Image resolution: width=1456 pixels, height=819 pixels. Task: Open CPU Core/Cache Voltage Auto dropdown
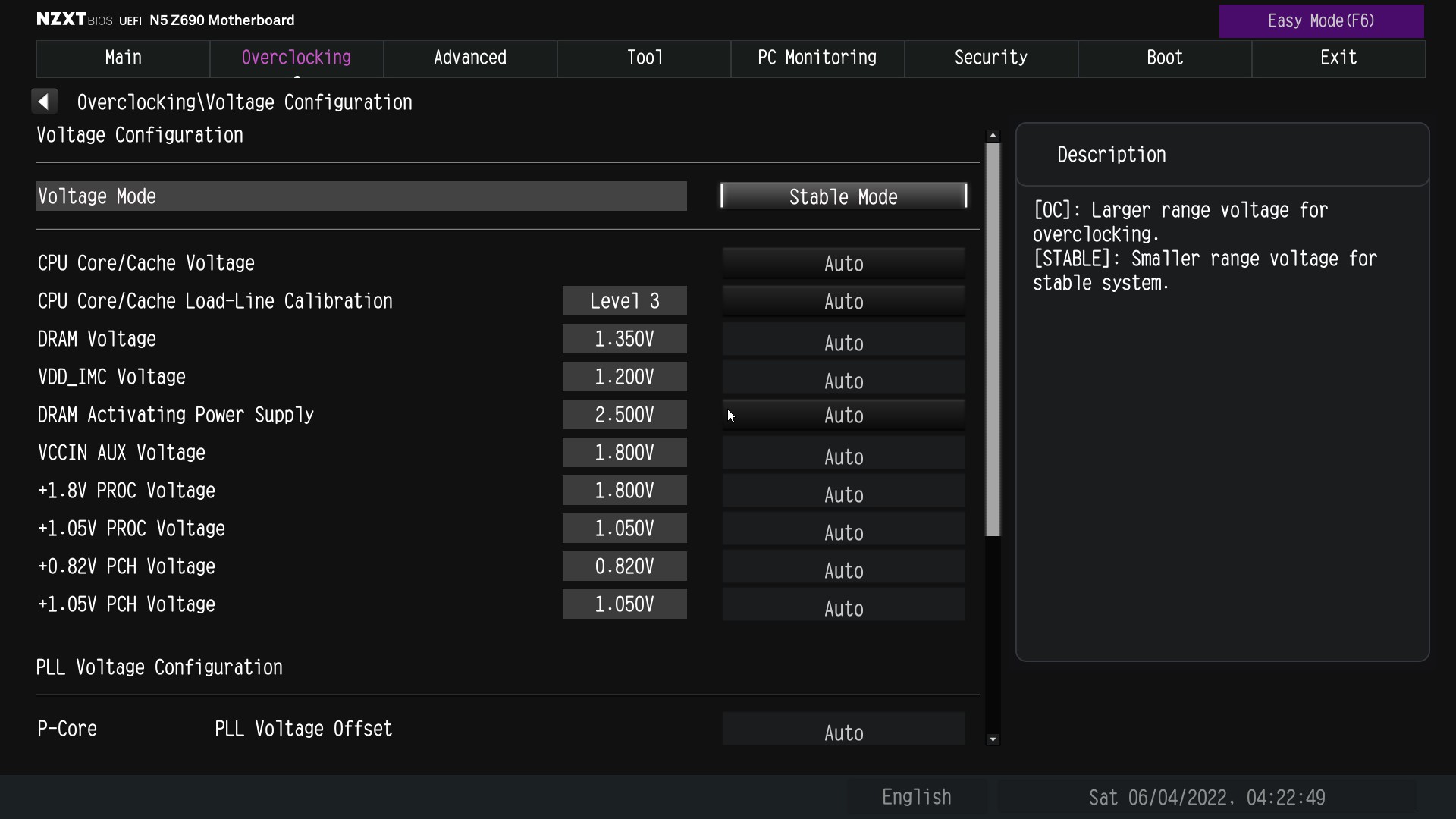tap(843, 263)
